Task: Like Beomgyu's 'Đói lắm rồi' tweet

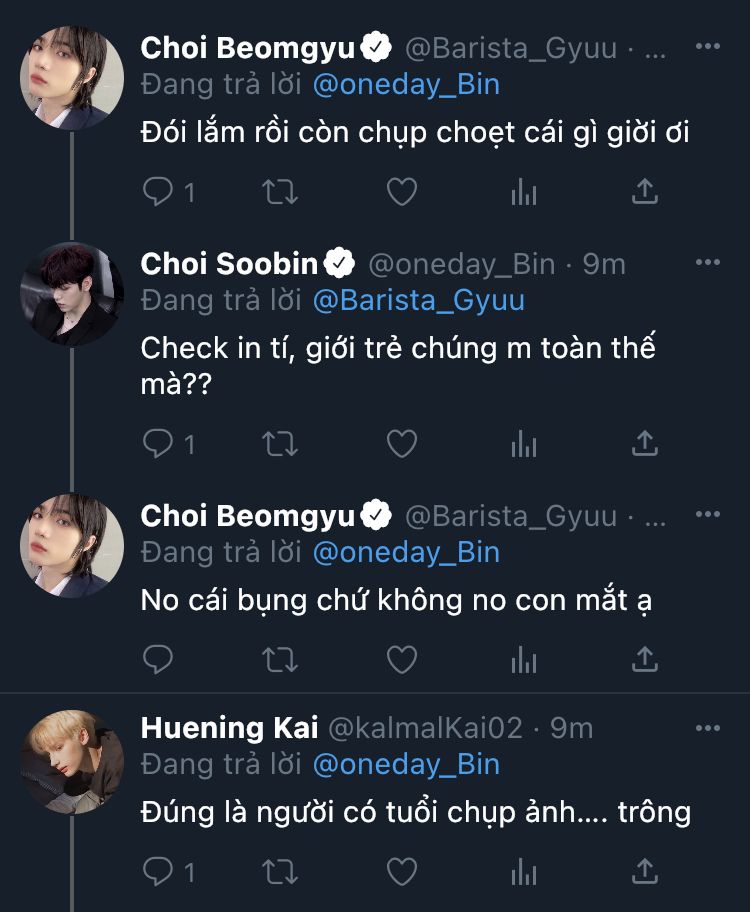Action: pos(401,191)
